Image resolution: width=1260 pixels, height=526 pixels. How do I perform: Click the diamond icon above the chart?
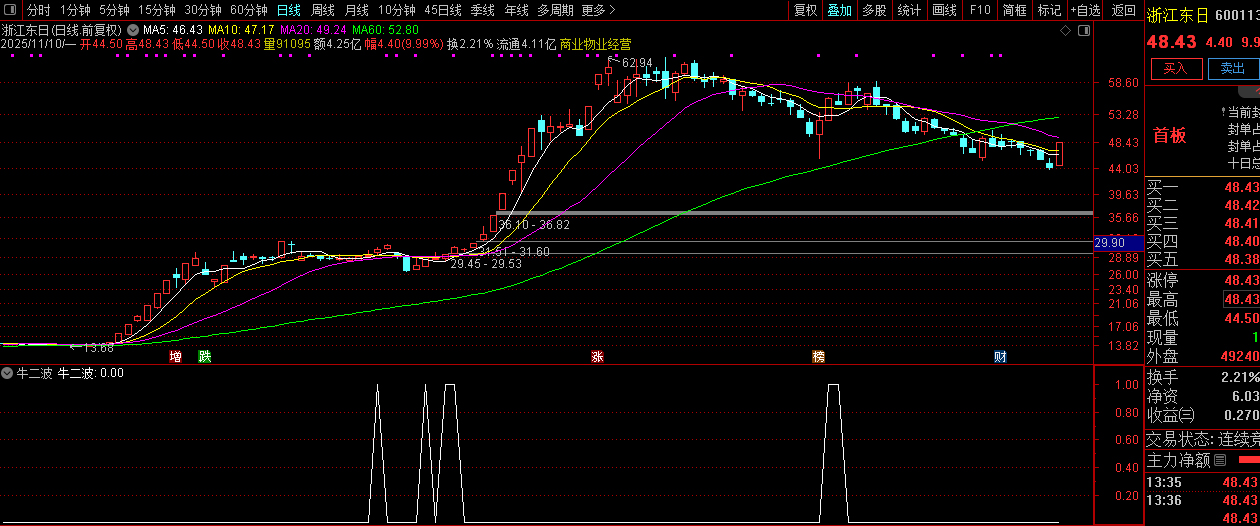click(1064, 31)
